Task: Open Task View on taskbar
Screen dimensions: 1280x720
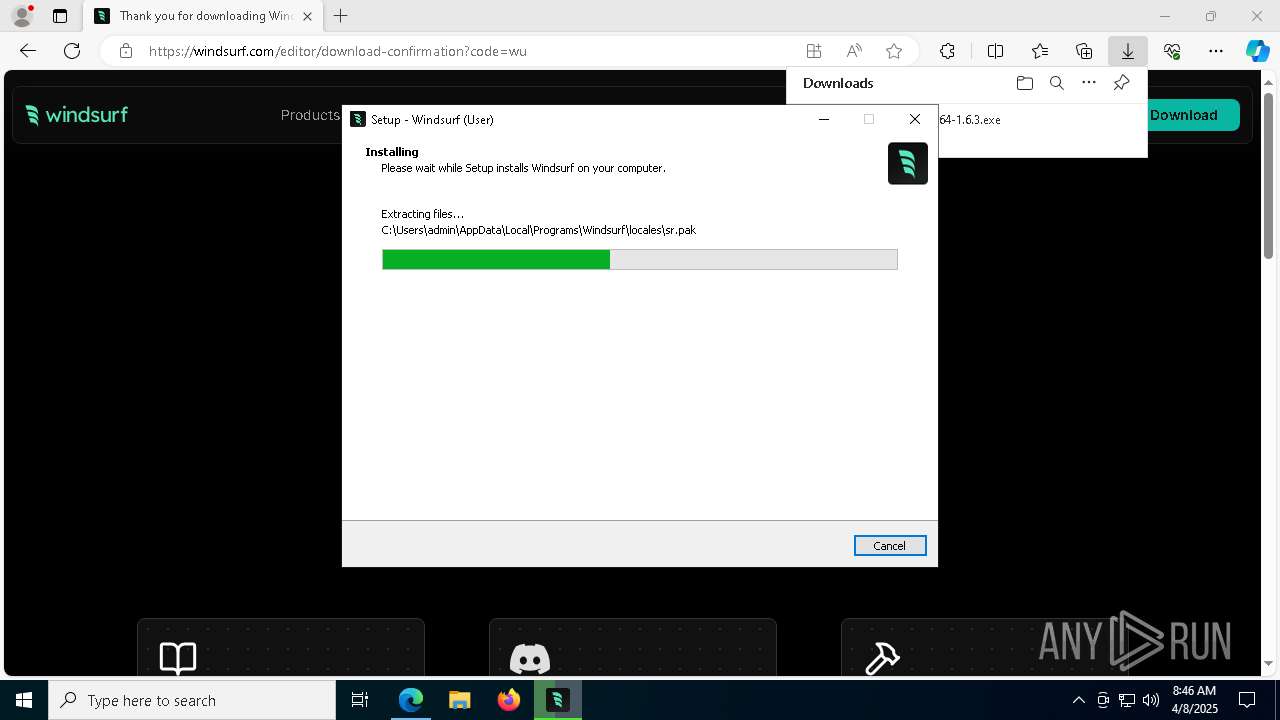Action: (x=360, y=700)
